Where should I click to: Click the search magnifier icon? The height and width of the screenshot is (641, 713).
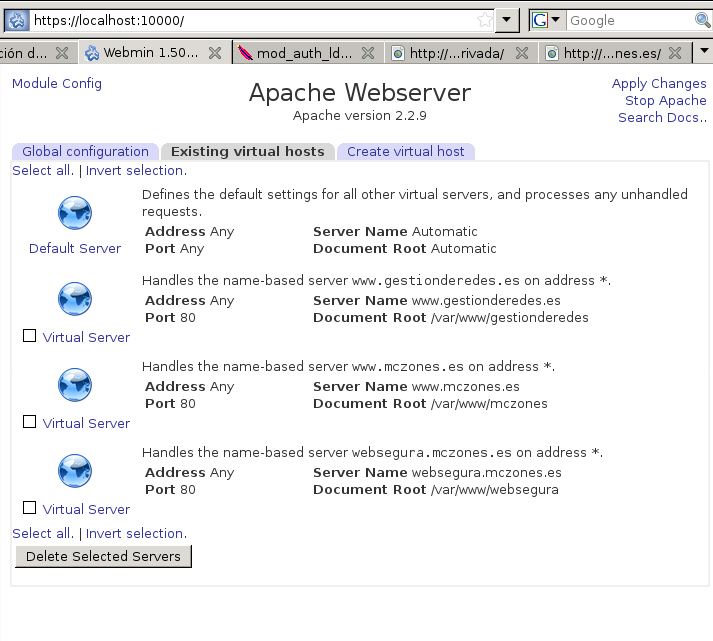(x=702, y=20)
